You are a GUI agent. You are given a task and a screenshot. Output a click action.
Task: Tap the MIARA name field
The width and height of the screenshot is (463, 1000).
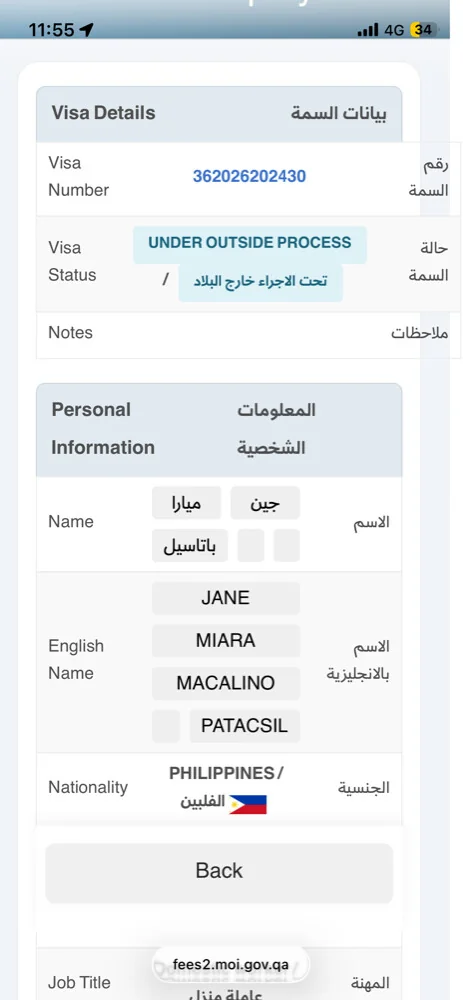click(x=226, y=641)
